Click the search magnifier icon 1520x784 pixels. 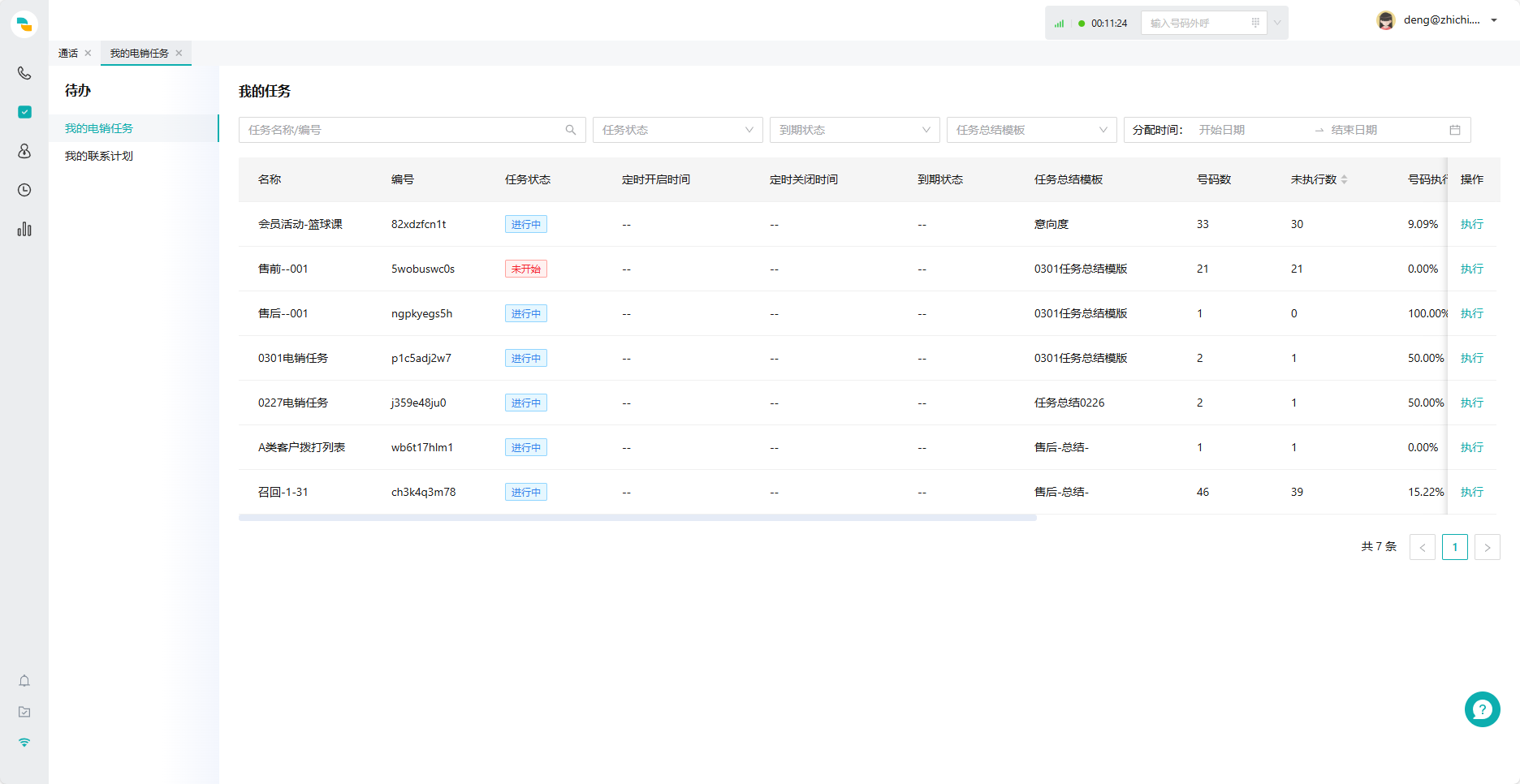(x=571, y=130)
